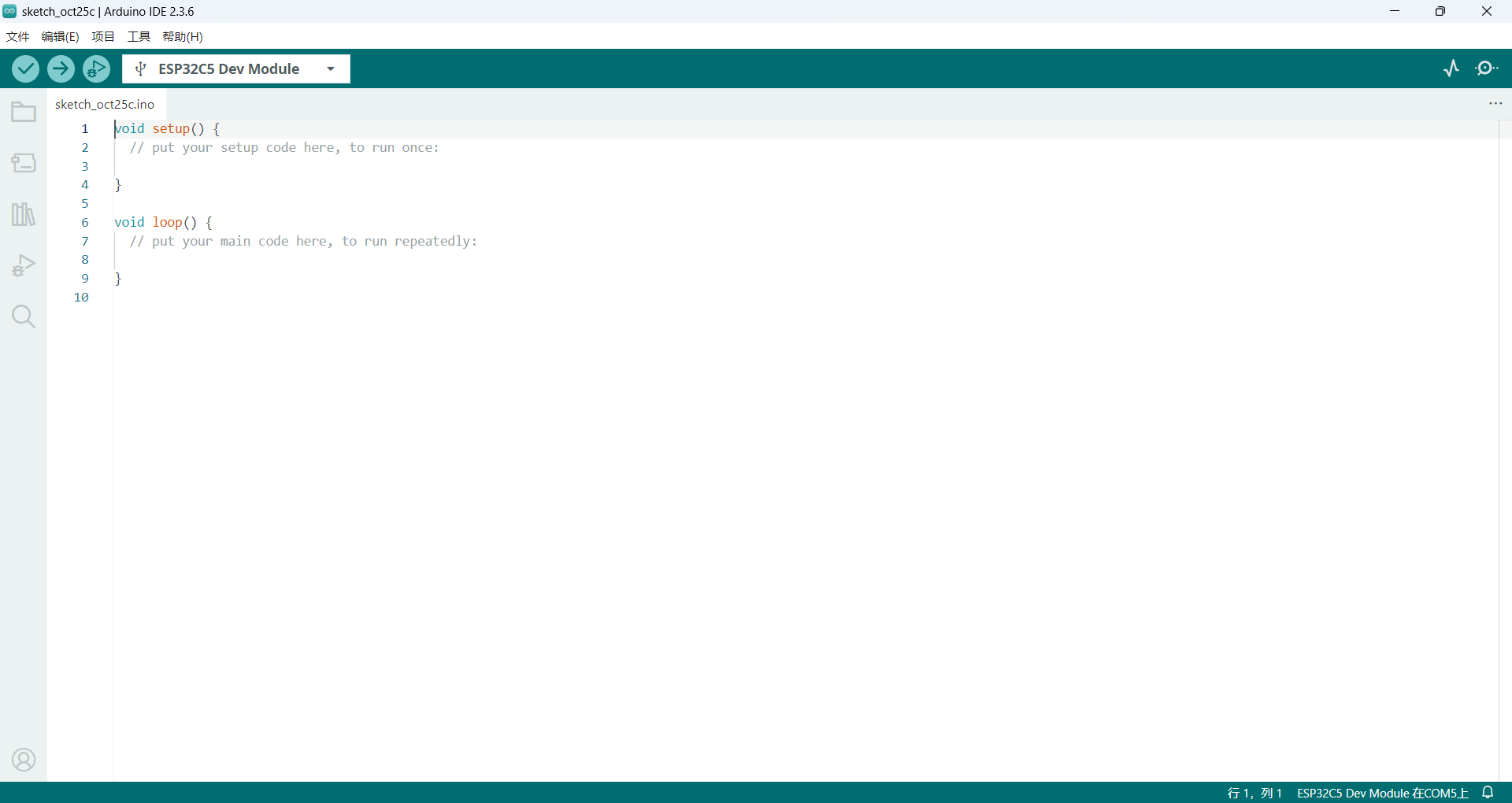Open the Serial Plotter
The width and height of the screenshot is (1512, 803).
point(1451,68)
